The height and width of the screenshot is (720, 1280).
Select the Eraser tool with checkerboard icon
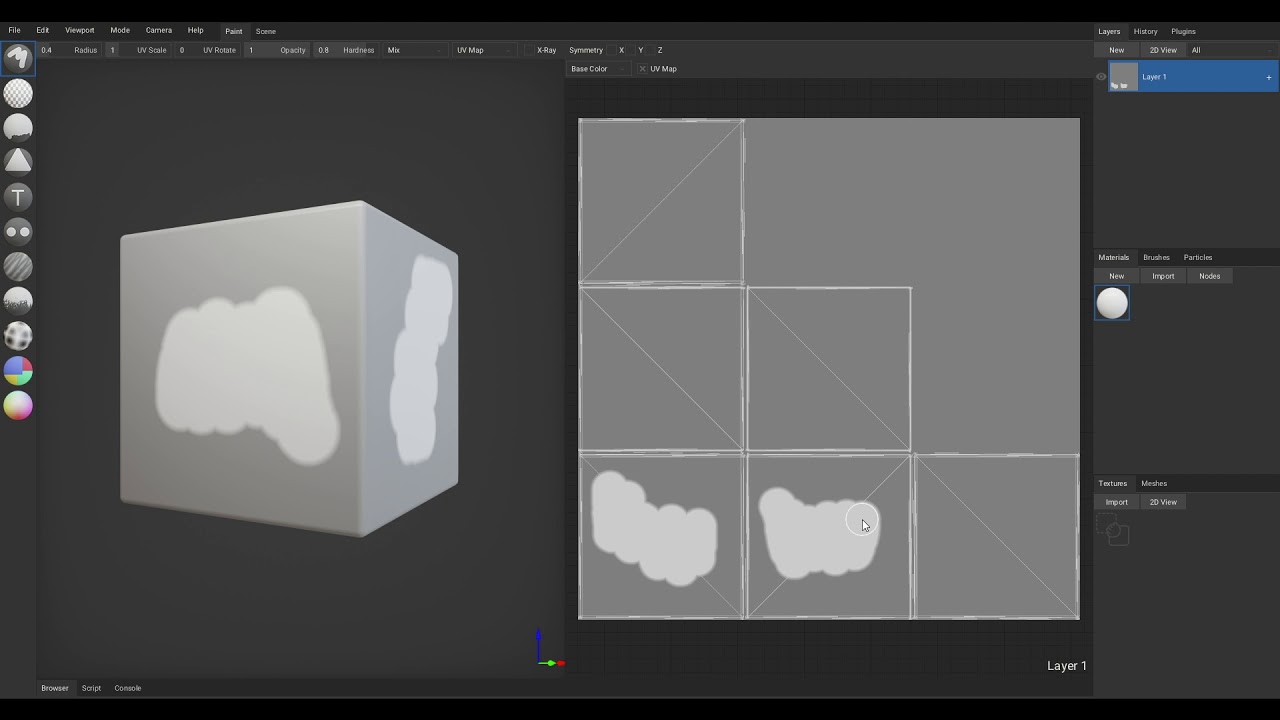(x=18, y=93)
